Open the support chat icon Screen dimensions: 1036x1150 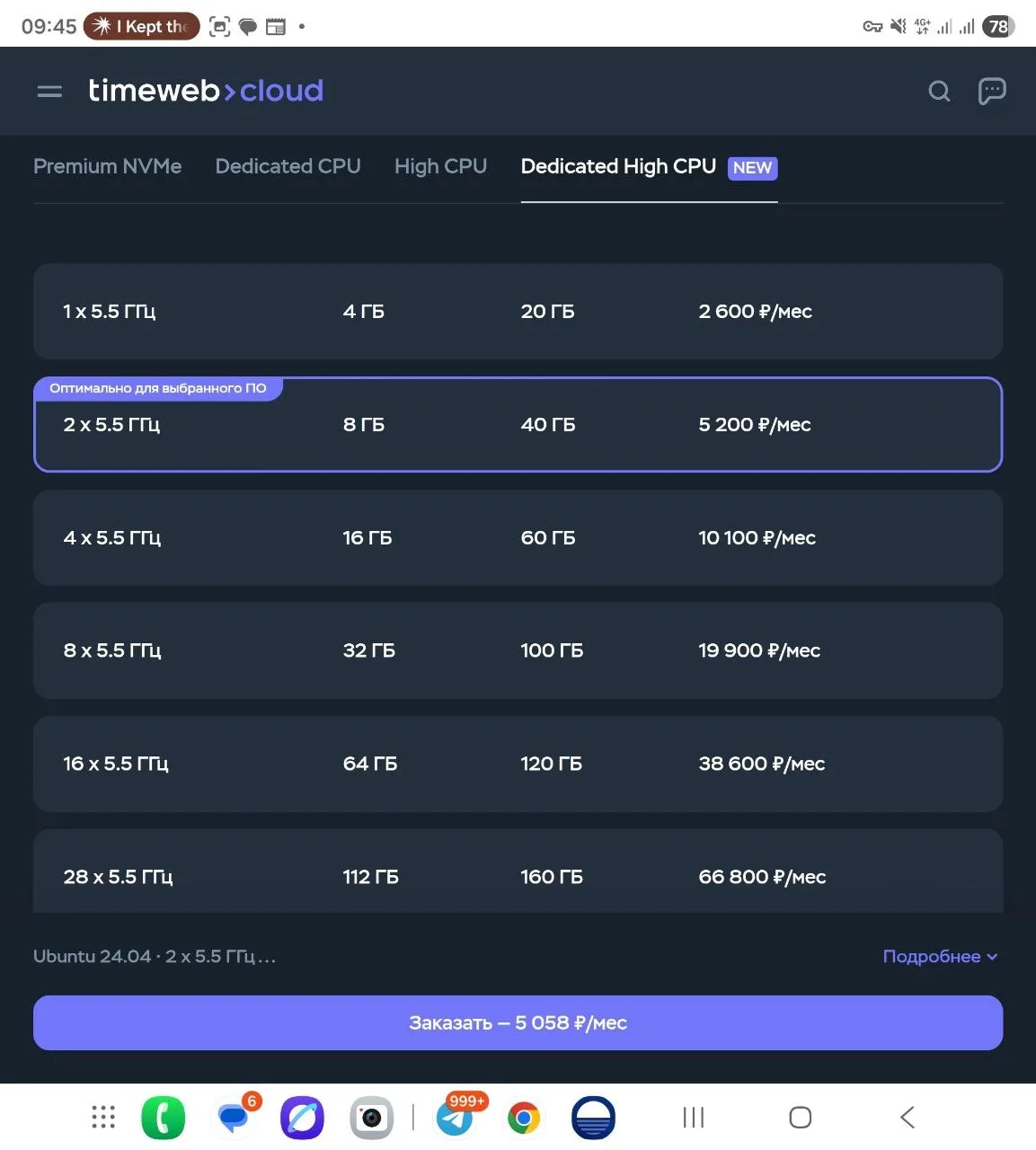(x=991, y=91)
